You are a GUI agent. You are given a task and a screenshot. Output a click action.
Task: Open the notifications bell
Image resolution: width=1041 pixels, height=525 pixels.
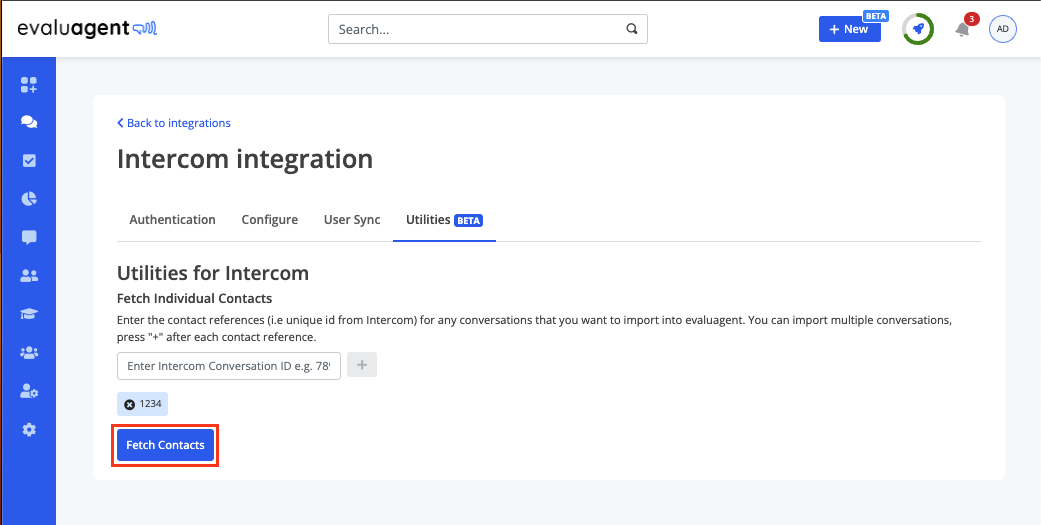(962, 30)
